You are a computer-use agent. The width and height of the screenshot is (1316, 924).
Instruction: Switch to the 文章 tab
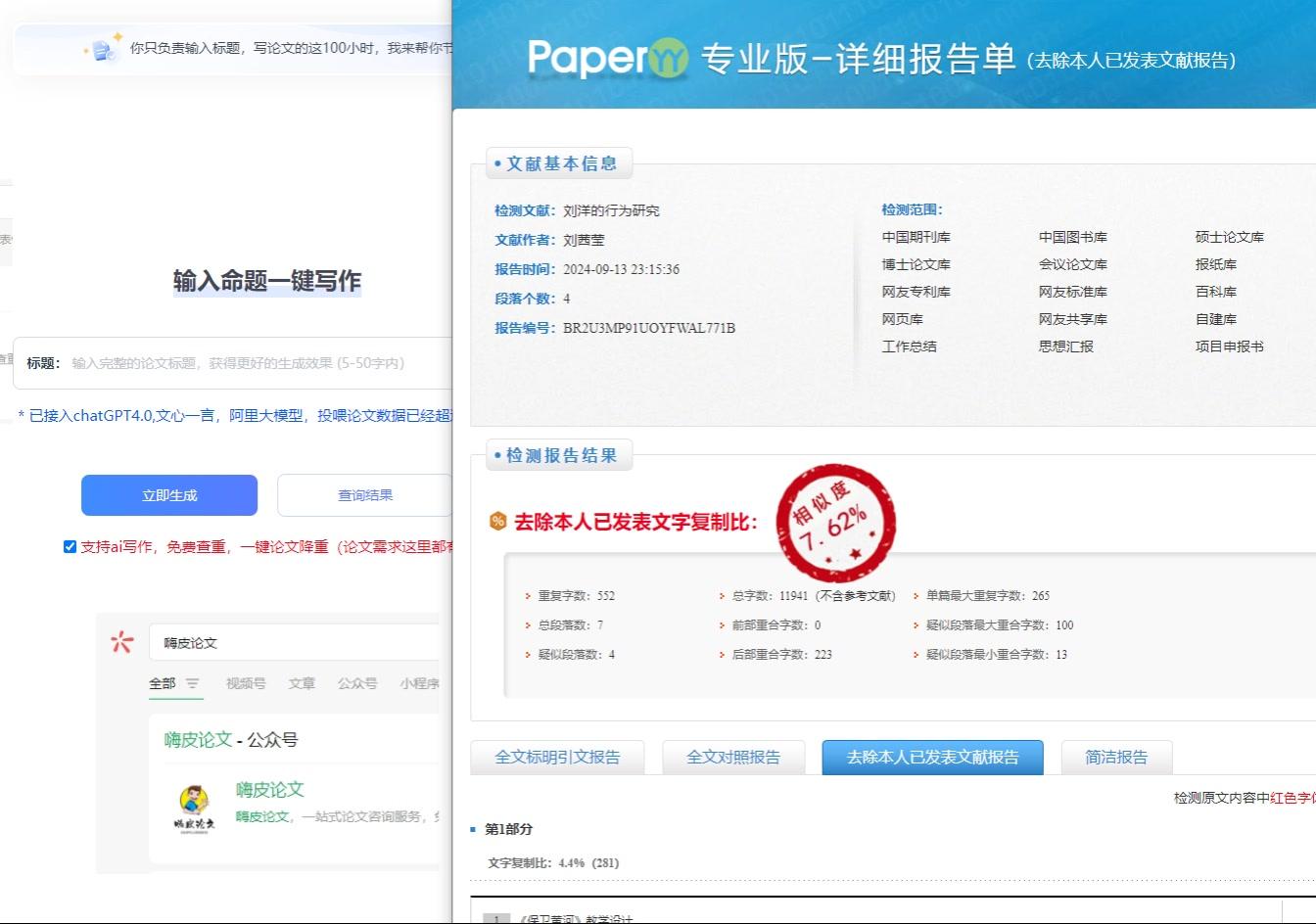point(302,683)
